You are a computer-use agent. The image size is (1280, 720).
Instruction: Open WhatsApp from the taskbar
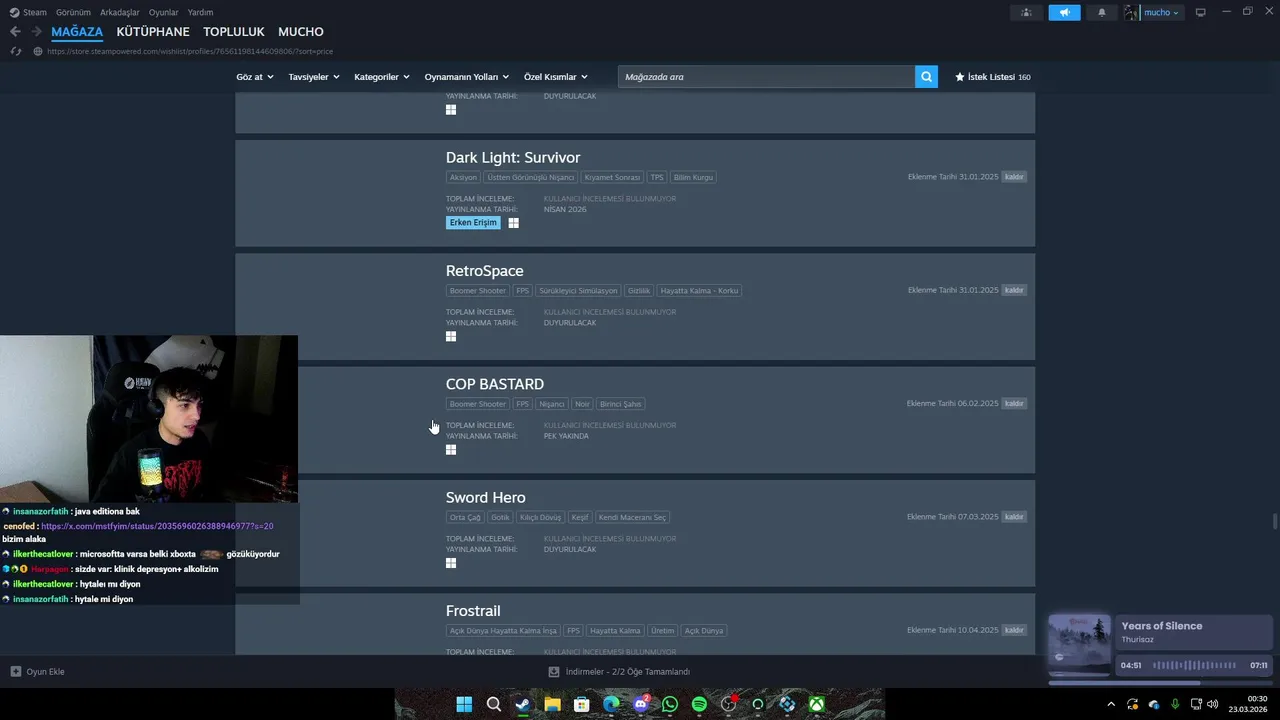(x=670, y=704)
